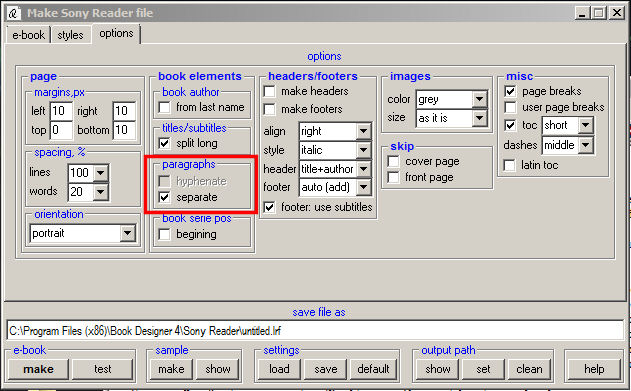Click the left margin input field
Viewport: 631px width, 391px height.
(61, 111)
